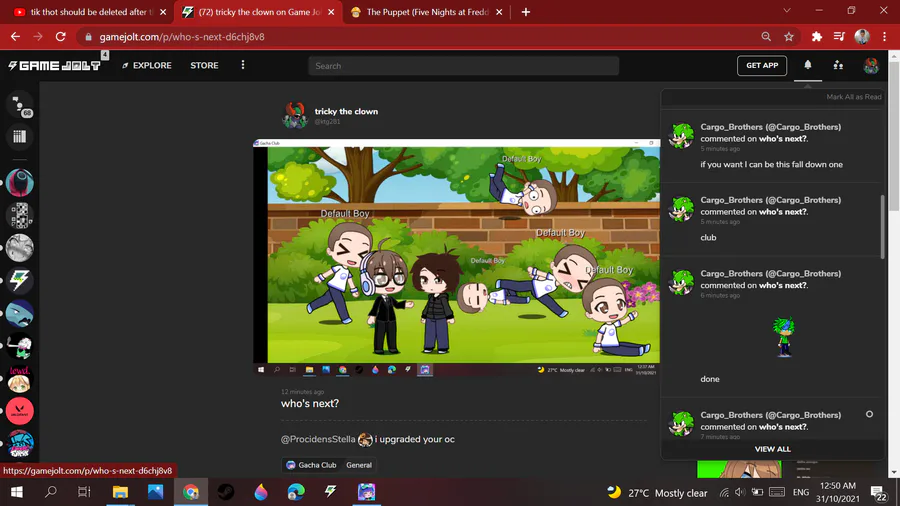Open the 'done' comment notification
The image size is (900, 506).
click(x=771, y=327)
